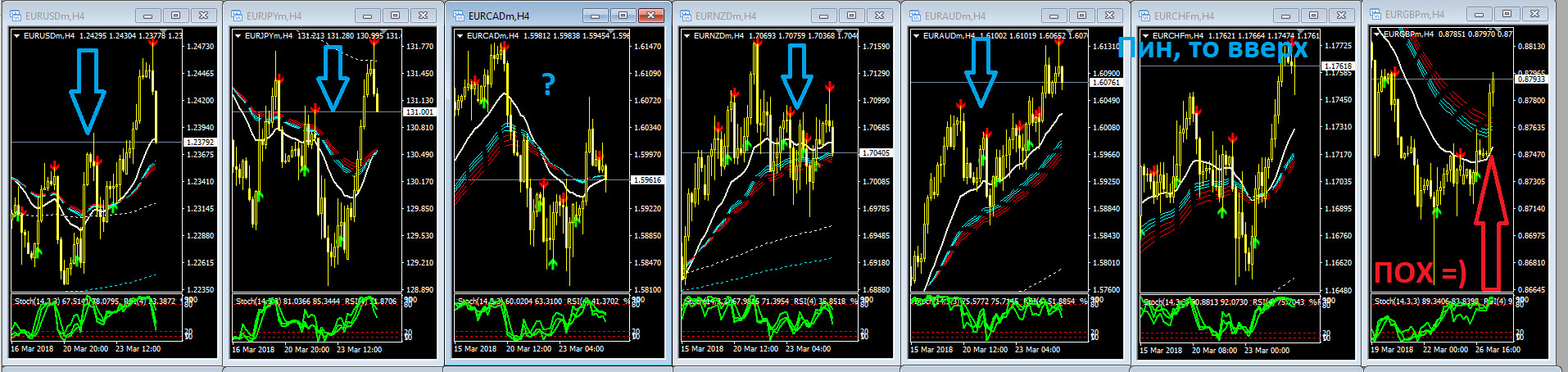Open the dropdown triangle beside EURNZDm,H4 chart label

(687, 36)
